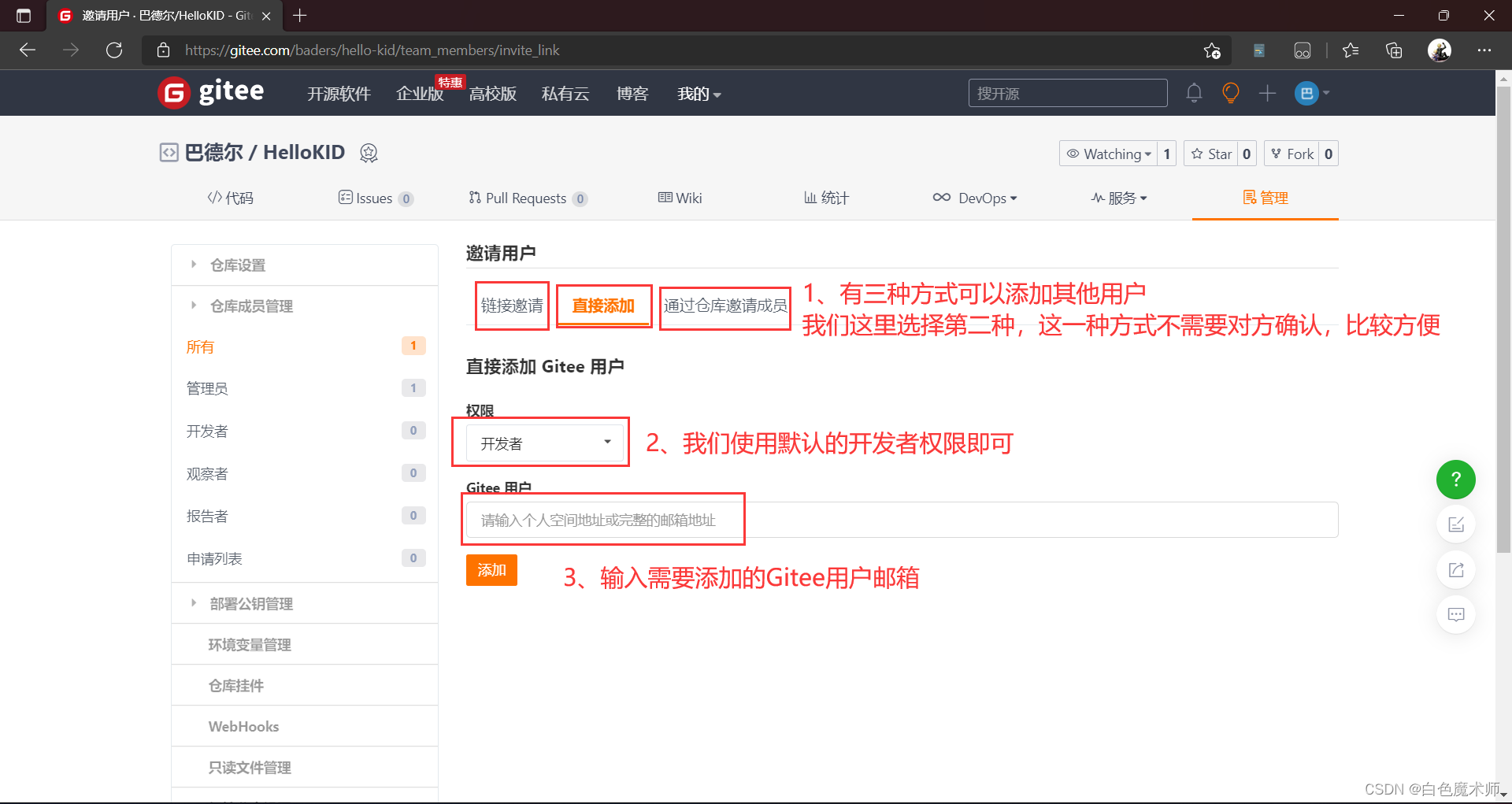The image size is (1512, 804).
Task: Click the Gitee logo
Action: 211,93
